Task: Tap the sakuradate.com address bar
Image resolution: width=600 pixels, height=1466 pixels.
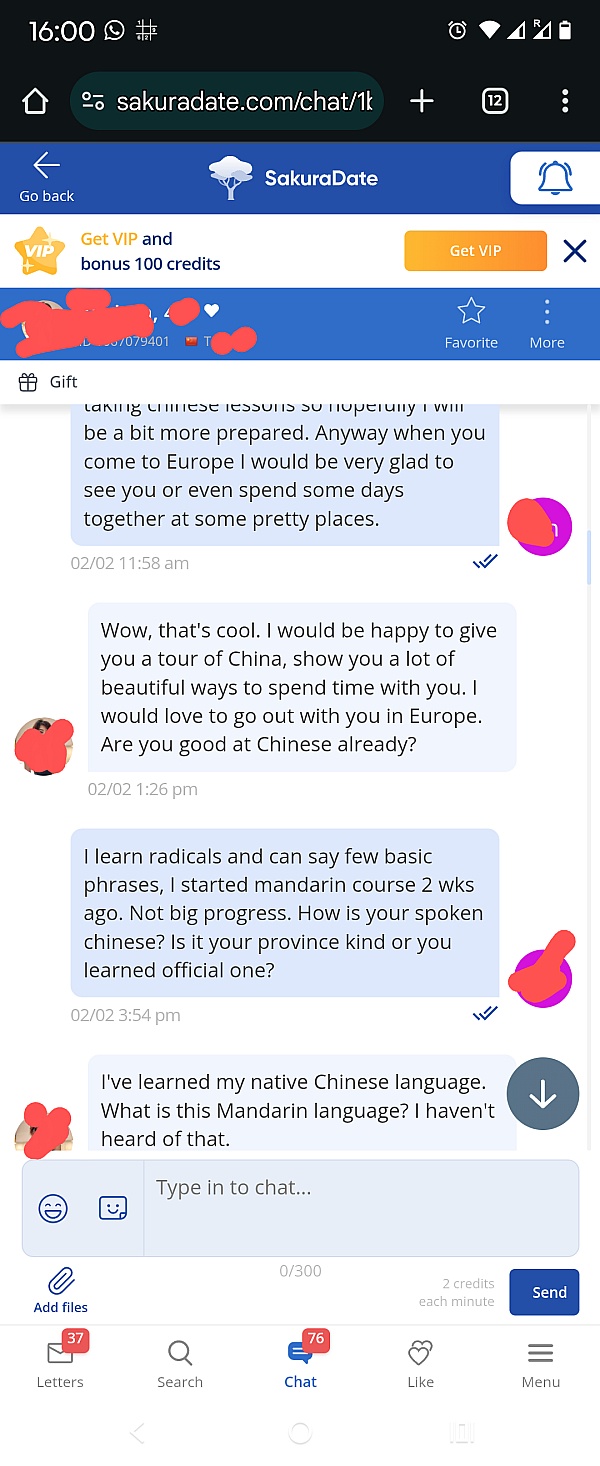Action: point(227,101)
